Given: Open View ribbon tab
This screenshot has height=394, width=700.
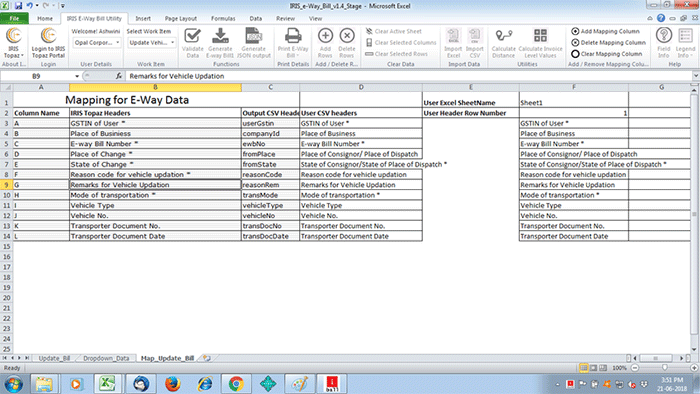Looking at the screenshot, I should [x=315, y=18].
